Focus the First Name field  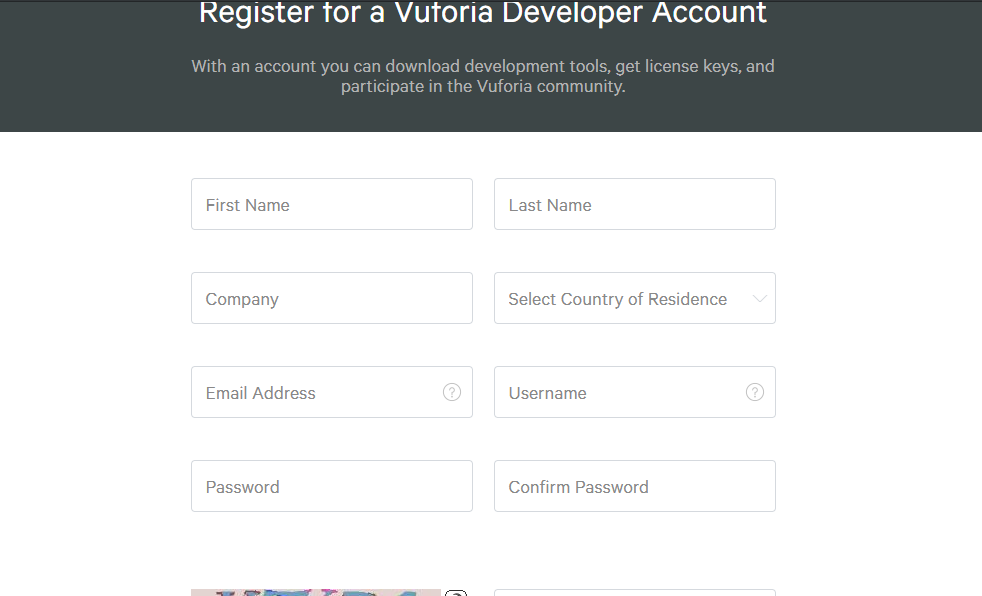tap(332, 204)
